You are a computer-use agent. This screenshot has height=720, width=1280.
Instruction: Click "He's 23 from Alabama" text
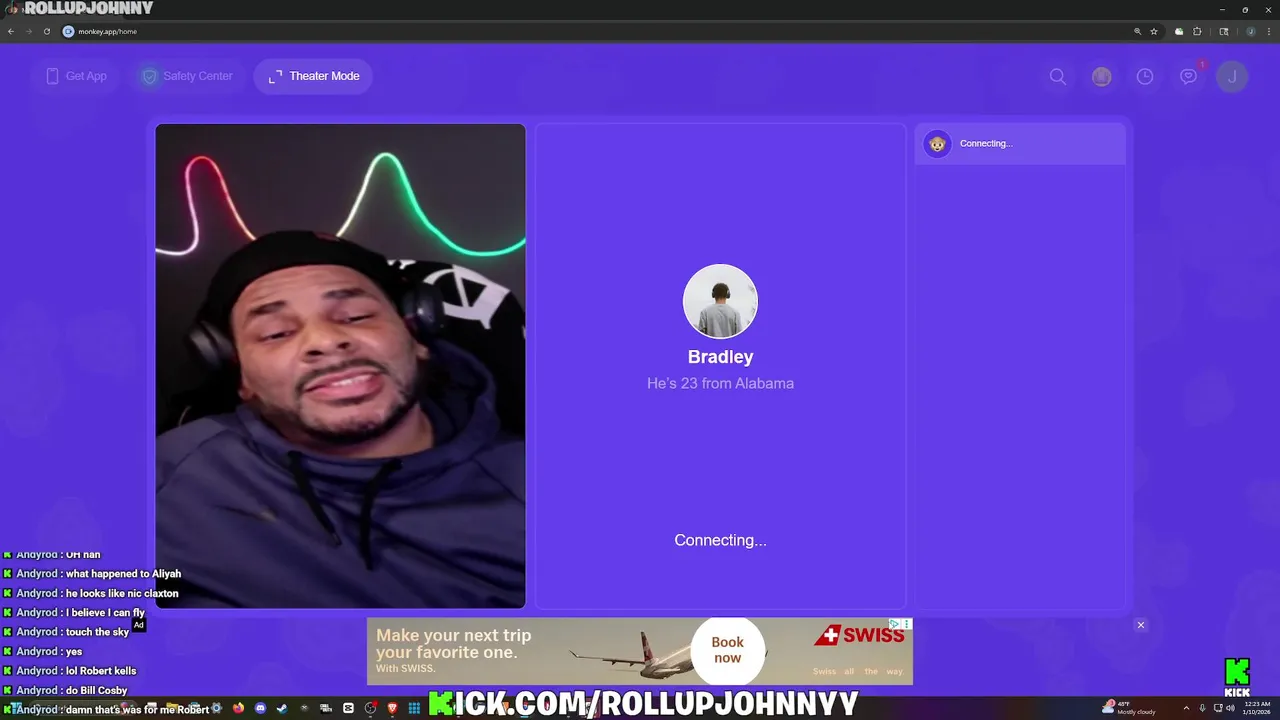point(720,383)
